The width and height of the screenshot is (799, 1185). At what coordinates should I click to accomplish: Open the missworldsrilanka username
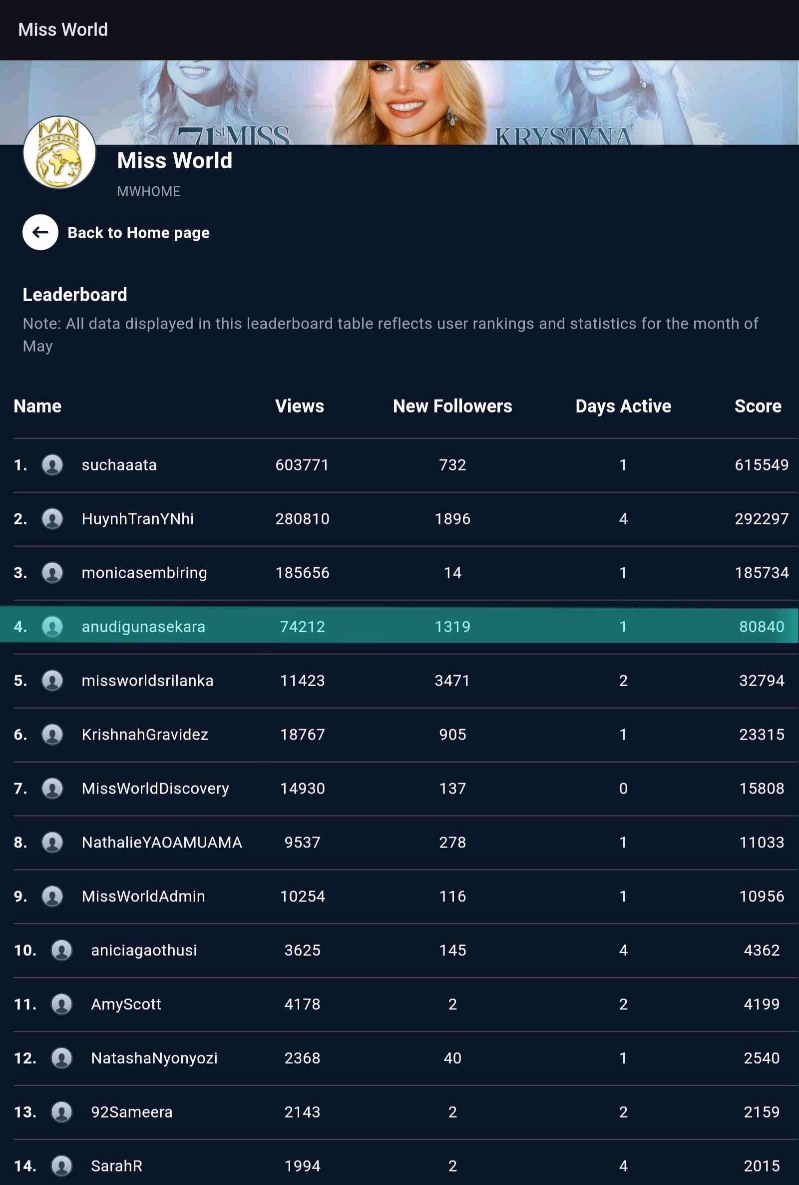coord(147,680)
